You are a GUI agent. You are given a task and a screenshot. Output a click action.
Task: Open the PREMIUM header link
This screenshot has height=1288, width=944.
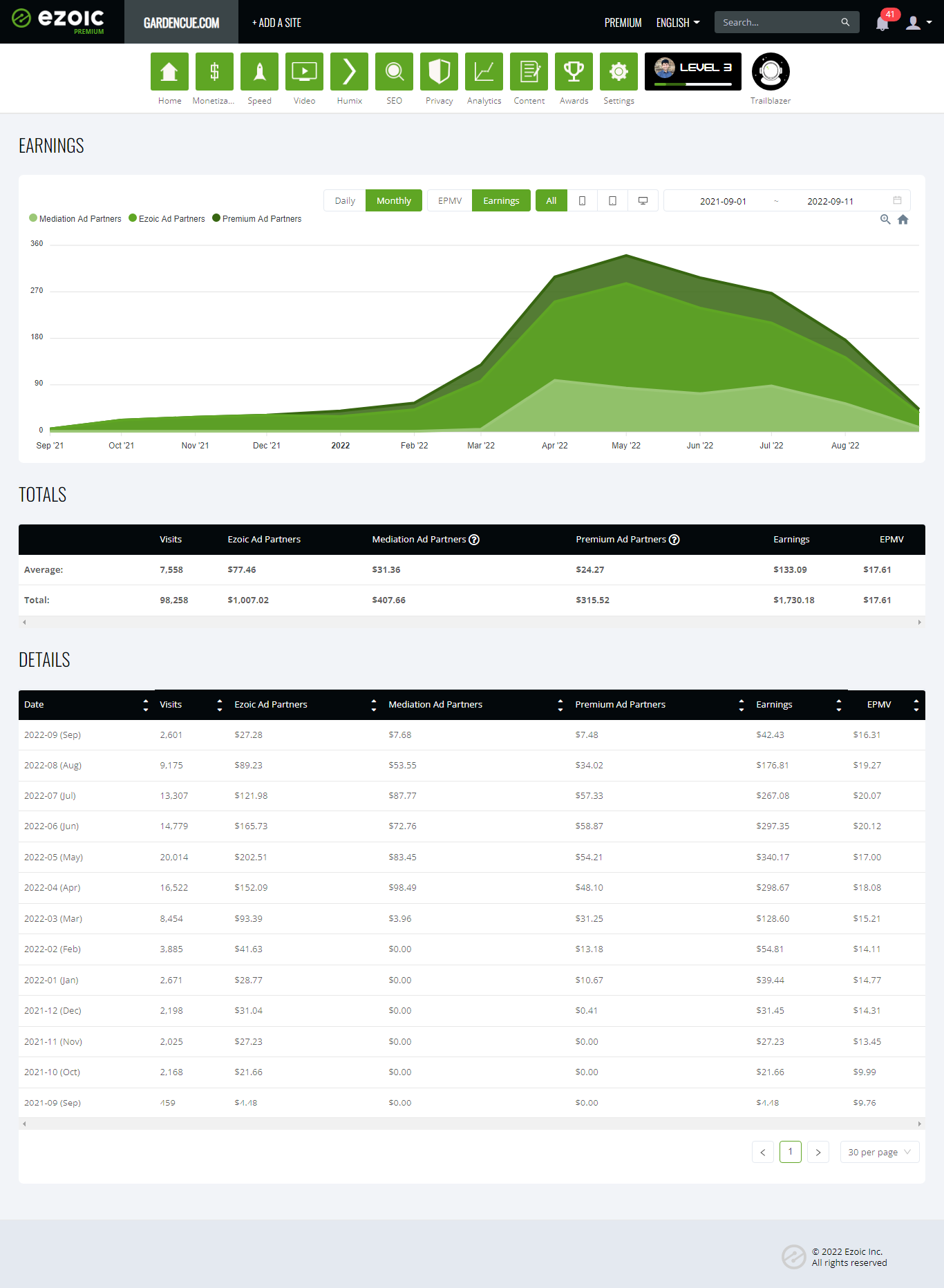point(623,23)
